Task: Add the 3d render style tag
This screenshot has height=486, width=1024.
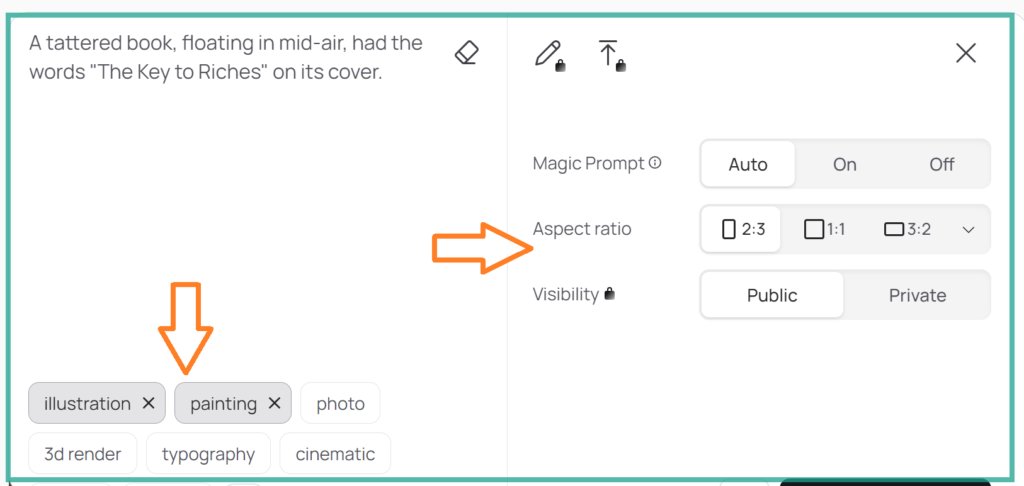Action: (83, 453)
